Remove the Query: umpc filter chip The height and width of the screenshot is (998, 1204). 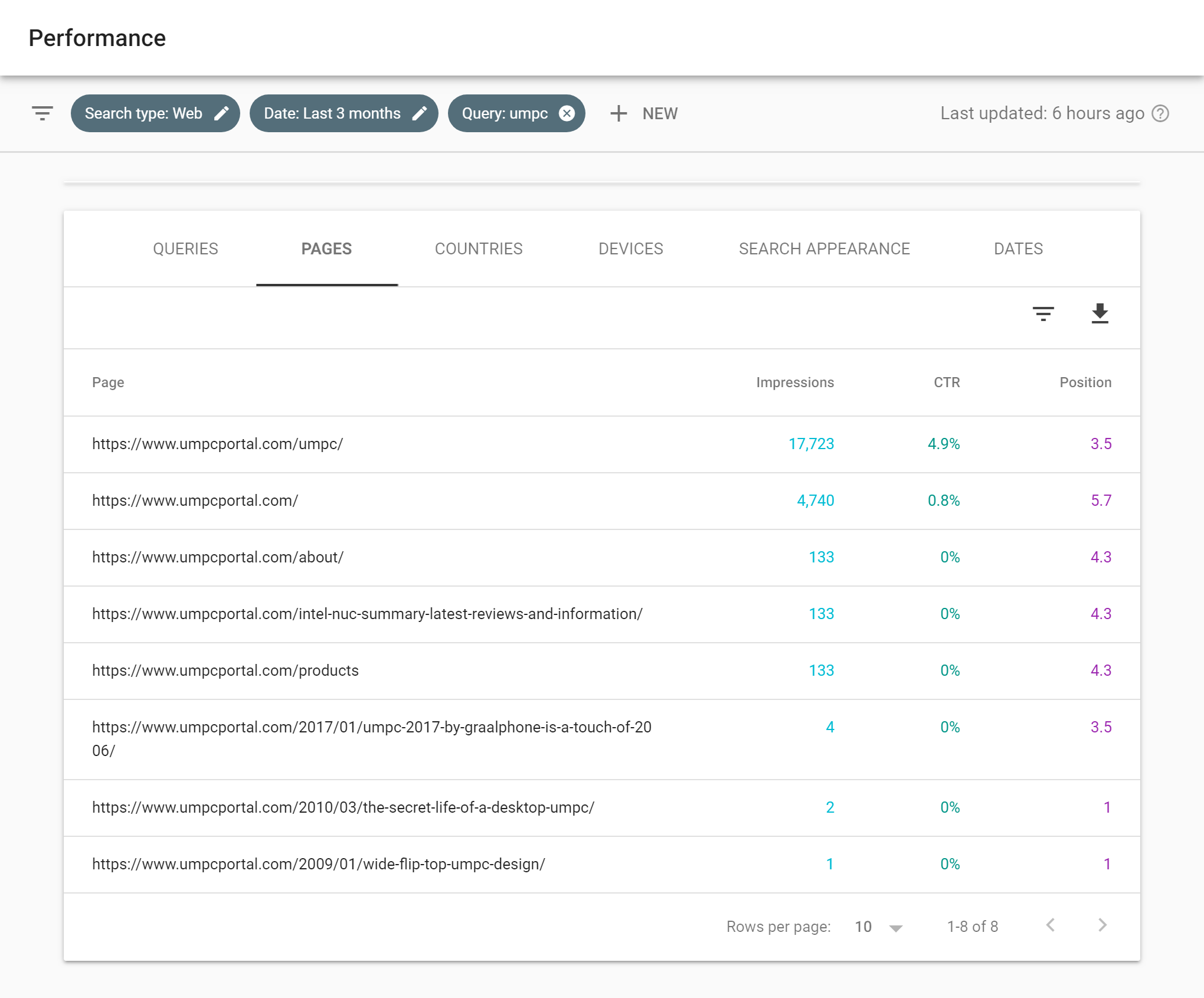click(567, 113)
